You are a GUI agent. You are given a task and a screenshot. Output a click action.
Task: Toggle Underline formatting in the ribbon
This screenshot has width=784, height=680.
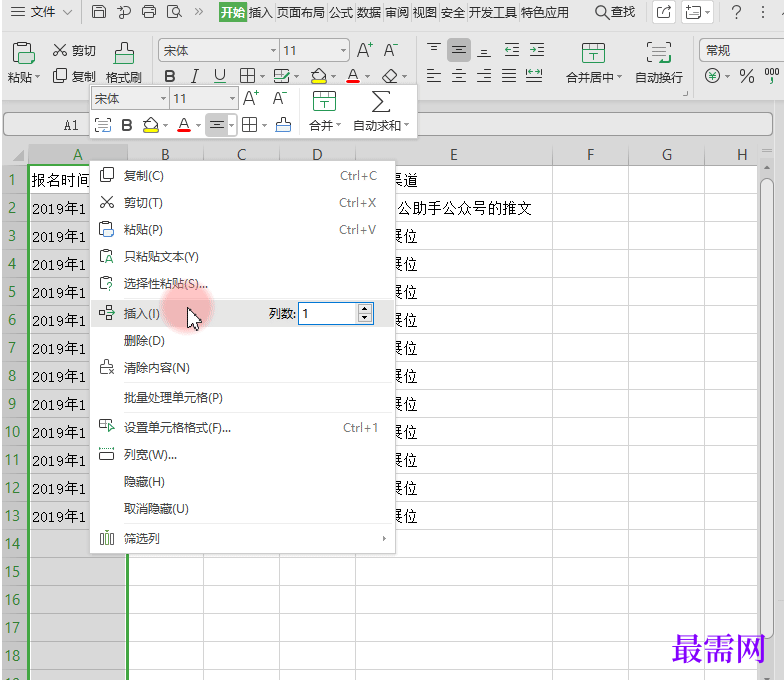click(x=220, y=76)
